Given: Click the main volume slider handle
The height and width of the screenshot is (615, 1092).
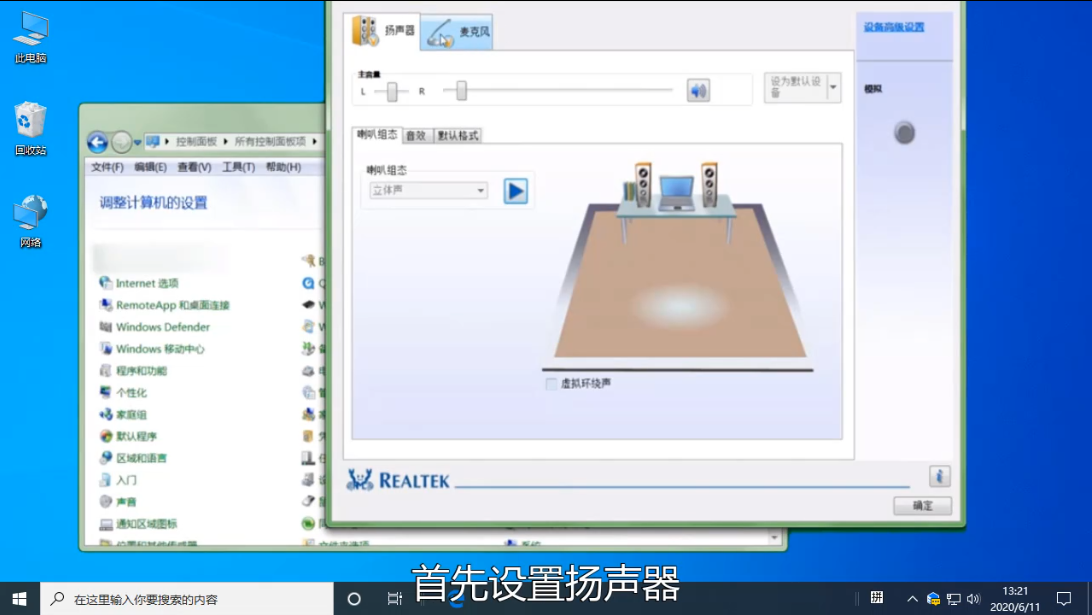Looking at the screenshot, I should [461, 91].
